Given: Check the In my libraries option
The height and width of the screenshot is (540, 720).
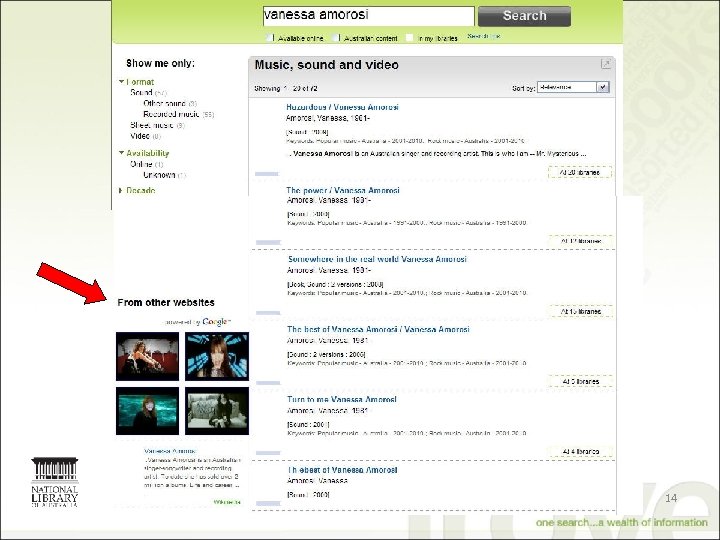Looking at the screenshot, I should [410, 38].
